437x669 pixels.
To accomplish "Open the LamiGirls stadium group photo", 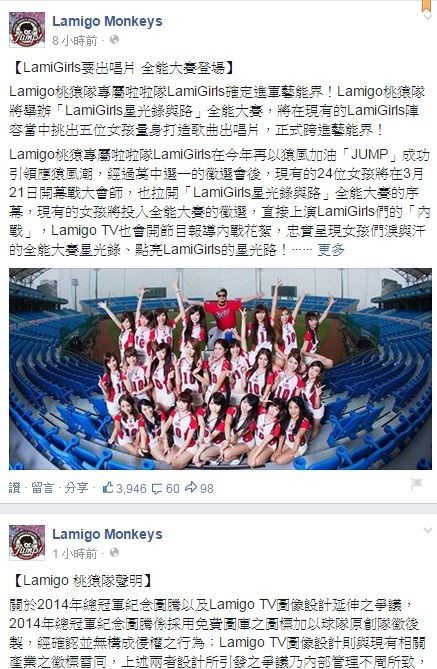I will [x=220, y=369].
